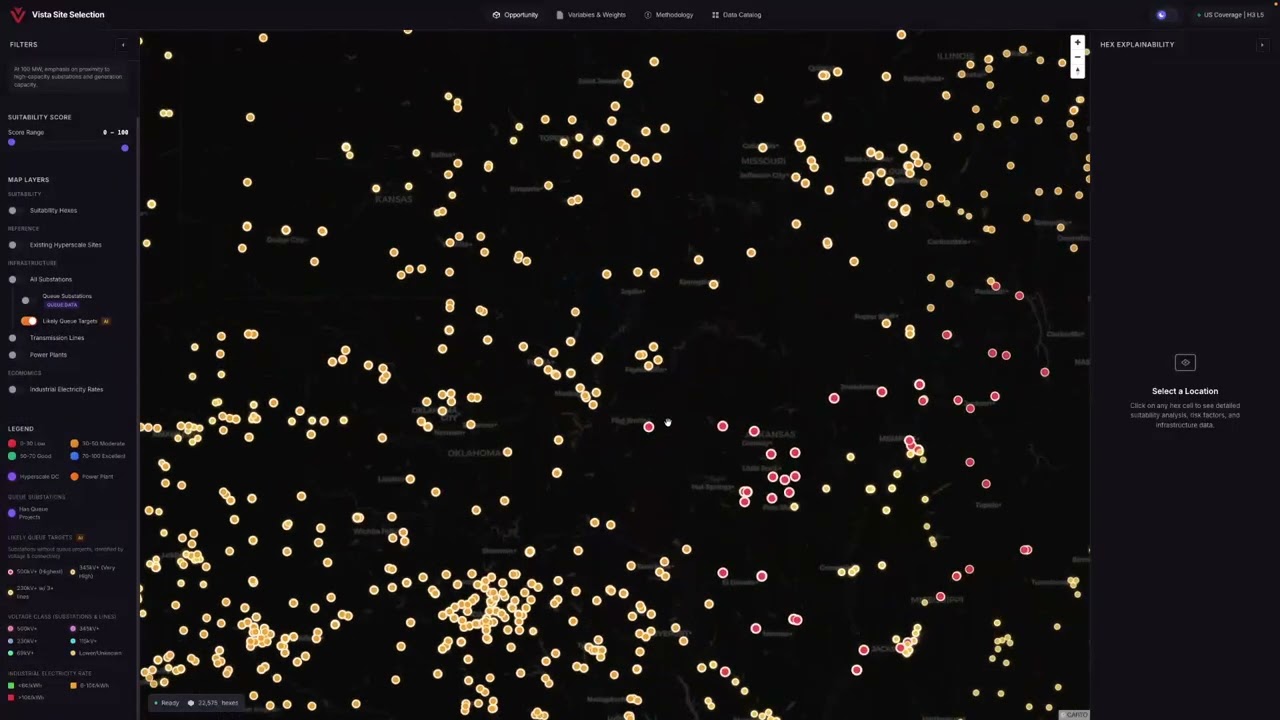Click the 22,575 hexes count
Image resolution: width=1280 pixels, height=720 pixels.
coord(214,703)
